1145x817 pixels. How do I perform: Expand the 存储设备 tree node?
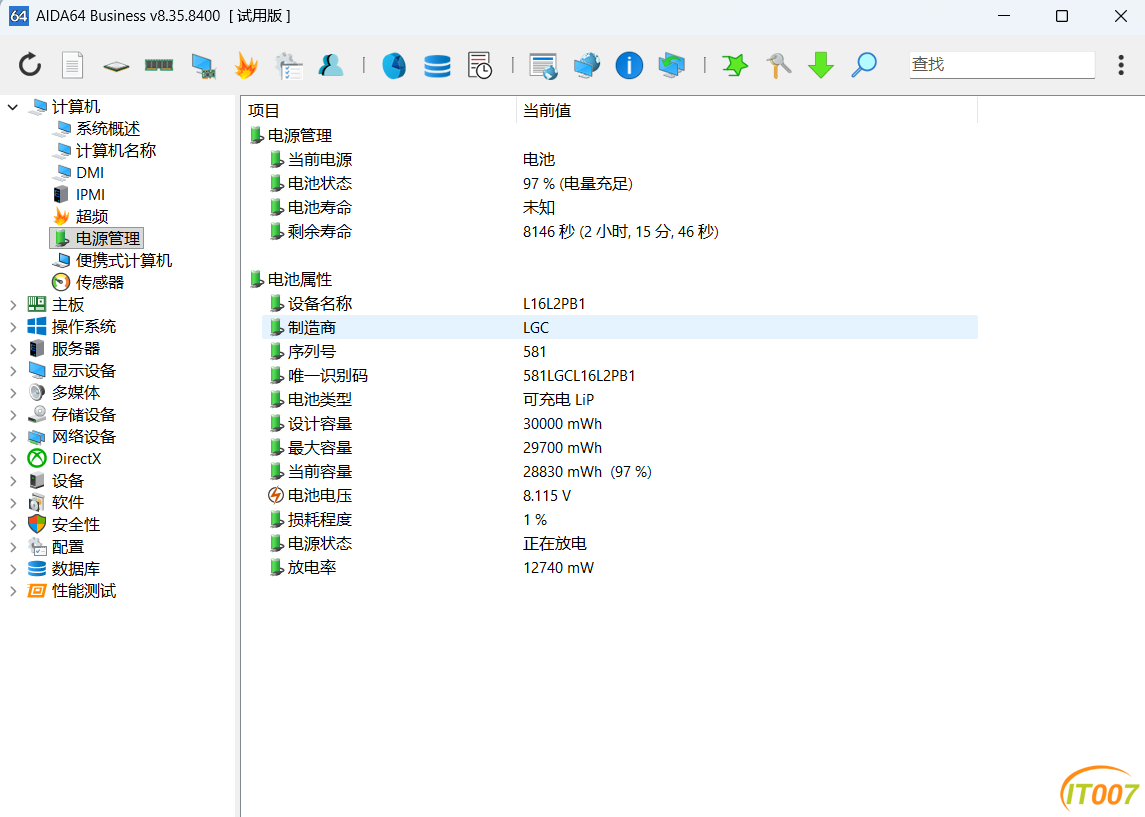tap(12, 415)
